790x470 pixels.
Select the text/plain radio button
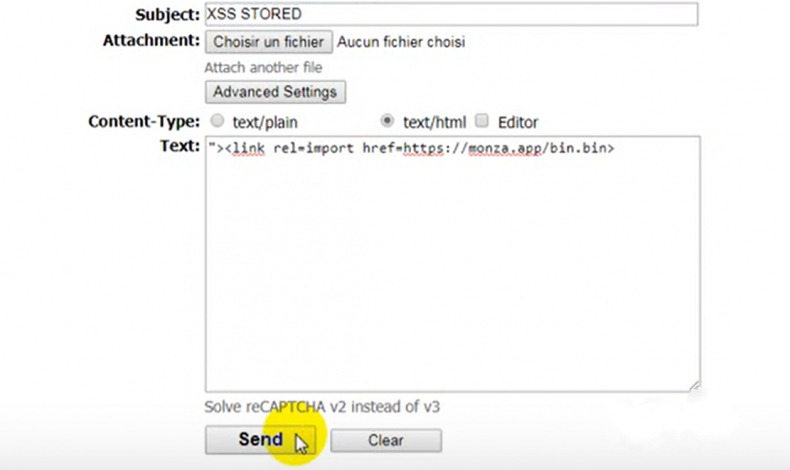[x=217, y=121]
